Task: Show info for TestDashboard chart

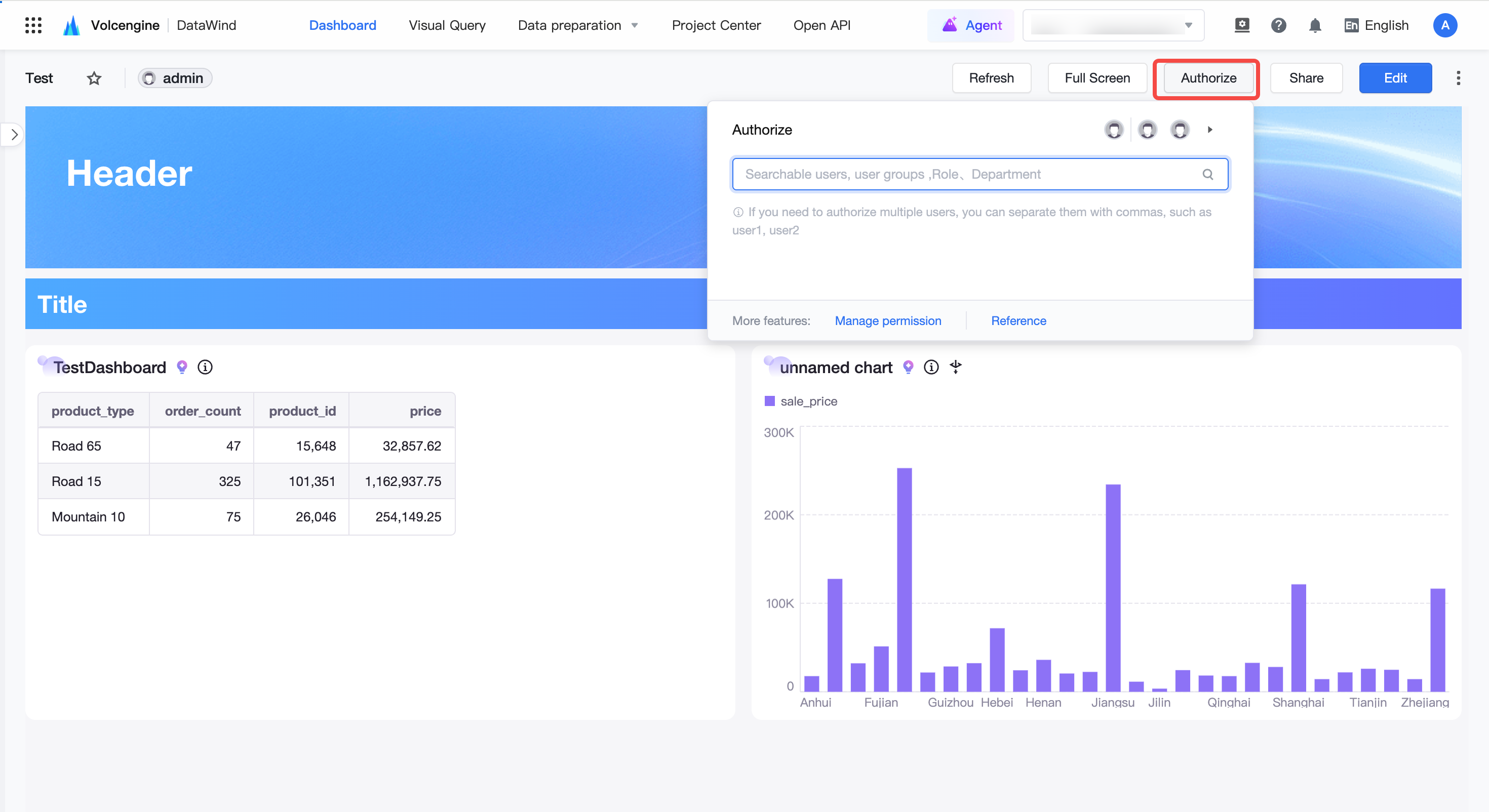Action: (205, 367)
